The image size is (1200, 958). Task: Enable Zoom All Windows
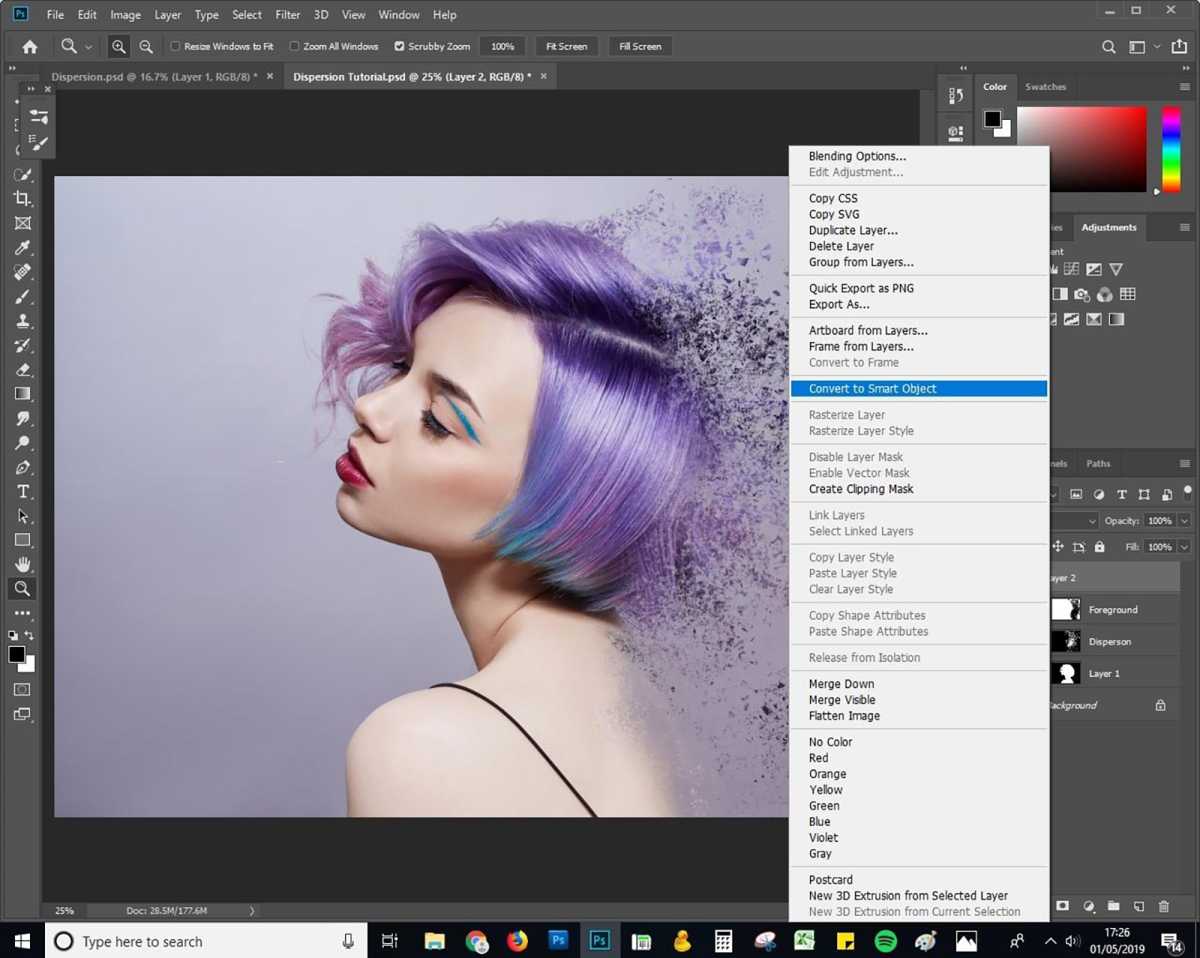tap(294, 46)
